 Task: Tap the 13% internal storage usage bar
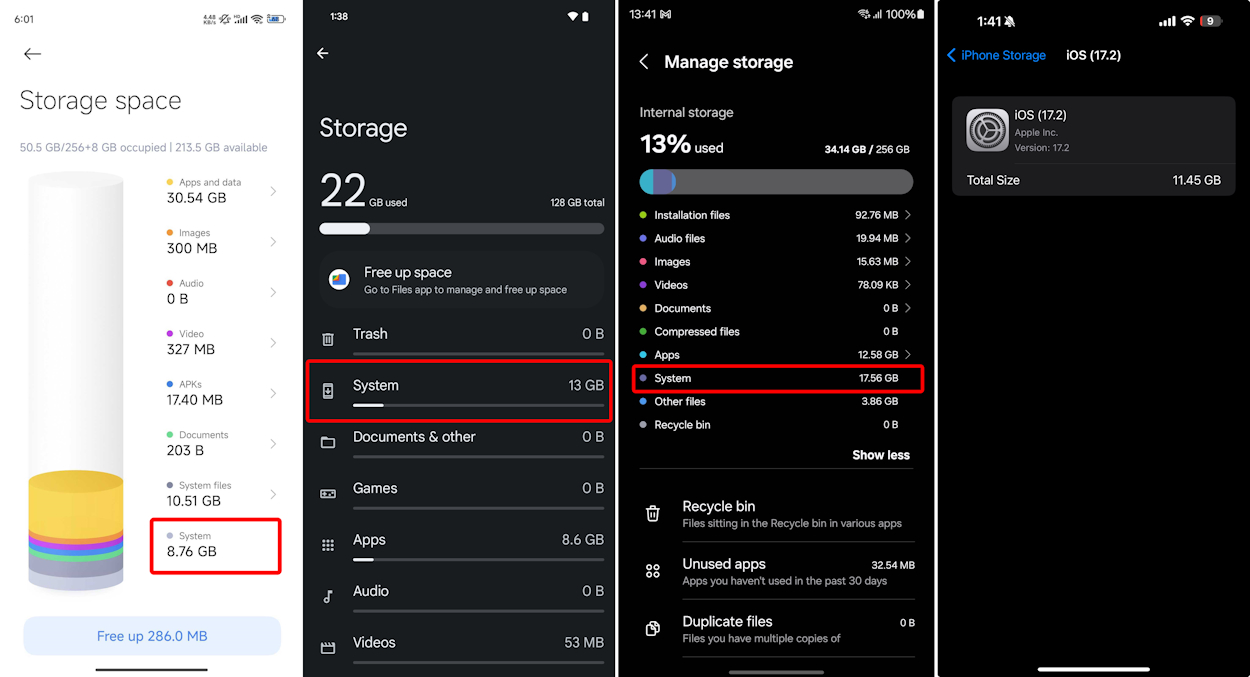tap(776, 182)
